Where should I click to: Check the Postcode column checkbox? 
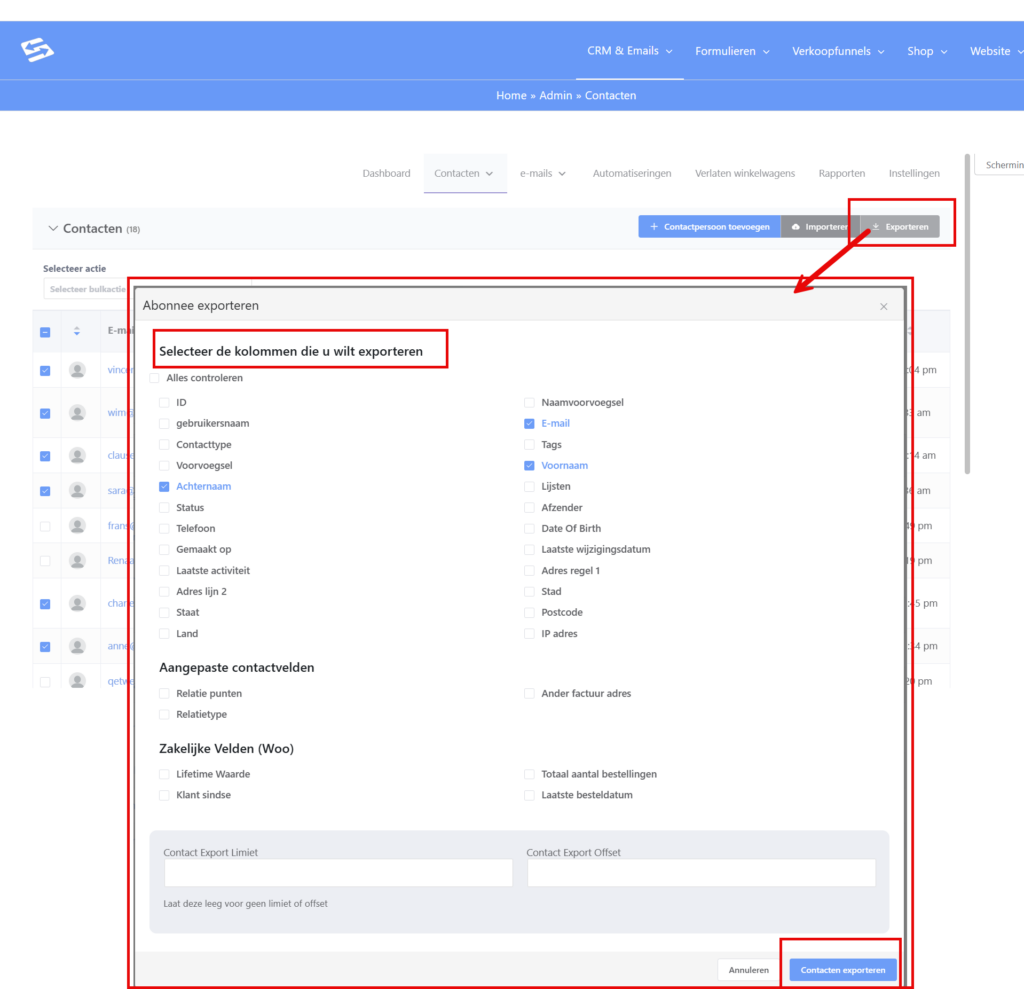[529, 613]
